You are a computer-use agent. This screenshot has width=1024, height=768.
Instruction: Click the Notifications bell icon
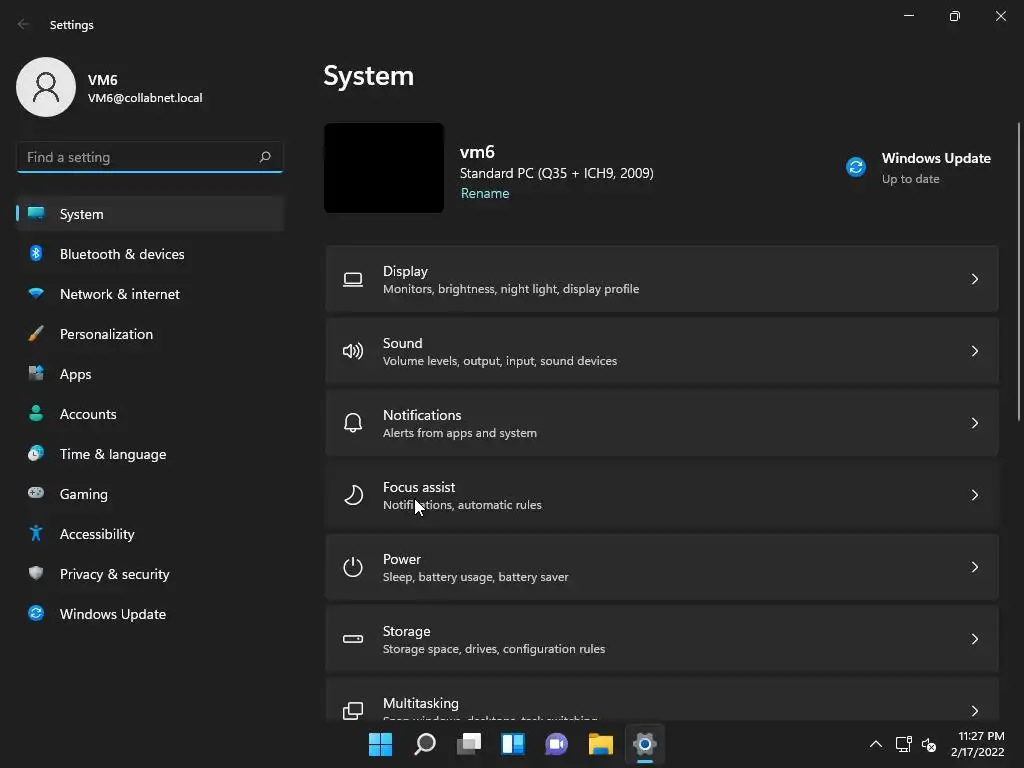pos(353,423)
